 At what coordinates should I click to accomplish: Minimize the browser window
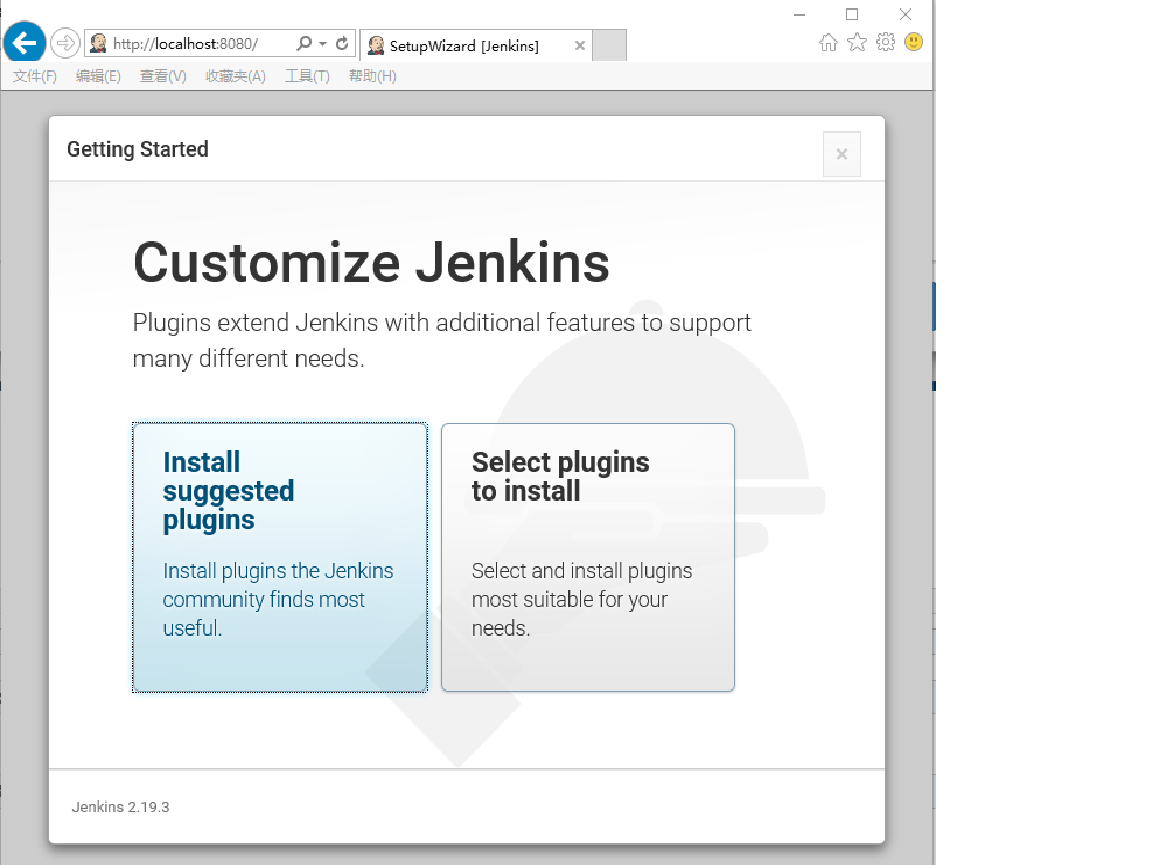pyautogui.click(x=799, y=14)
